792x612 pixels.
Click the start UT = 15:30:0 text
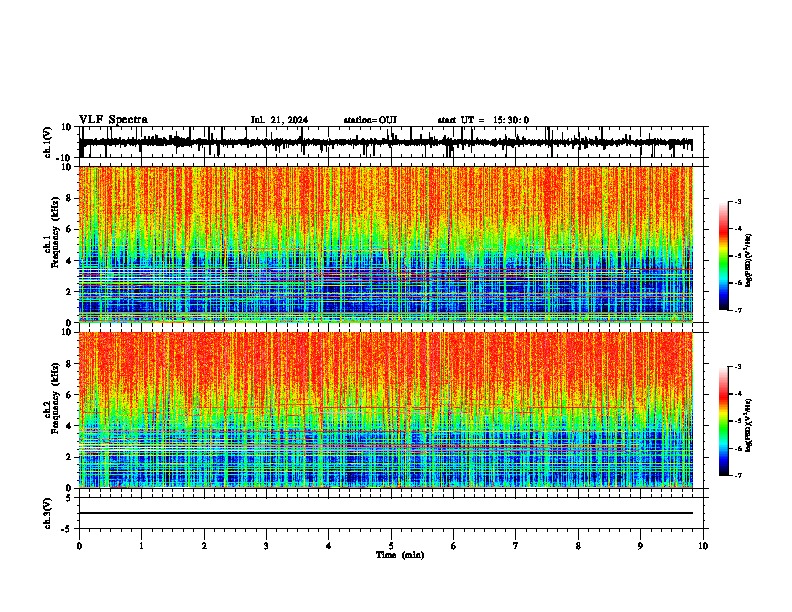(483, 120)
